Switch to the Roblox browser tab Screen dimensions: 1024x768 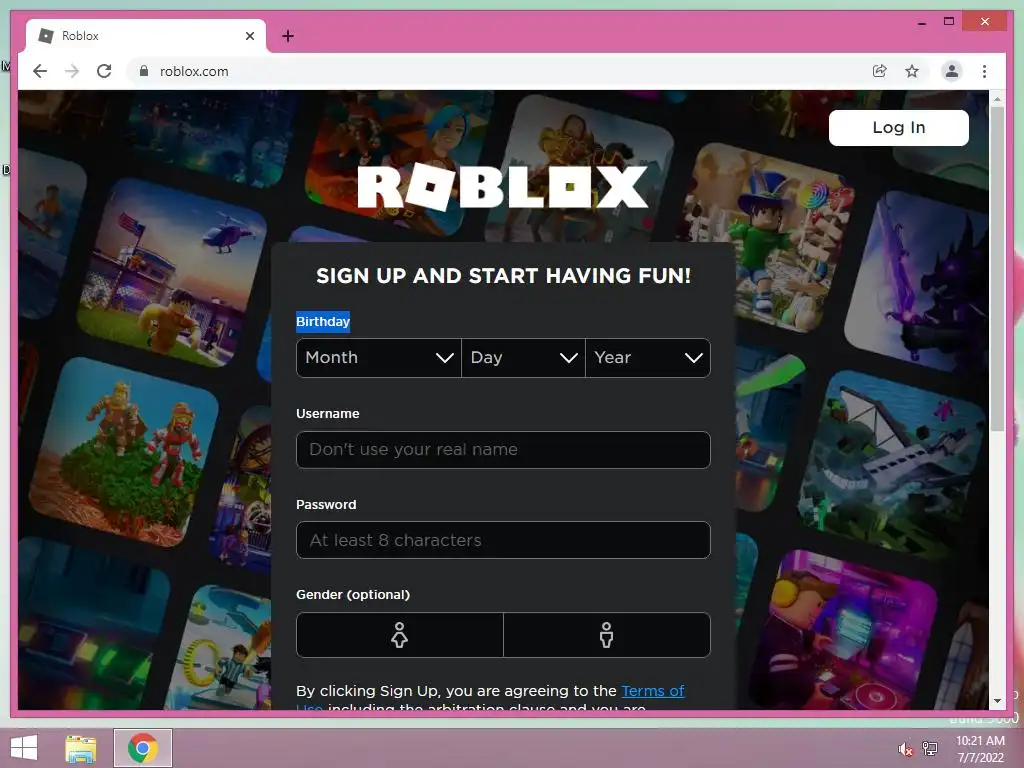point(146,36)
